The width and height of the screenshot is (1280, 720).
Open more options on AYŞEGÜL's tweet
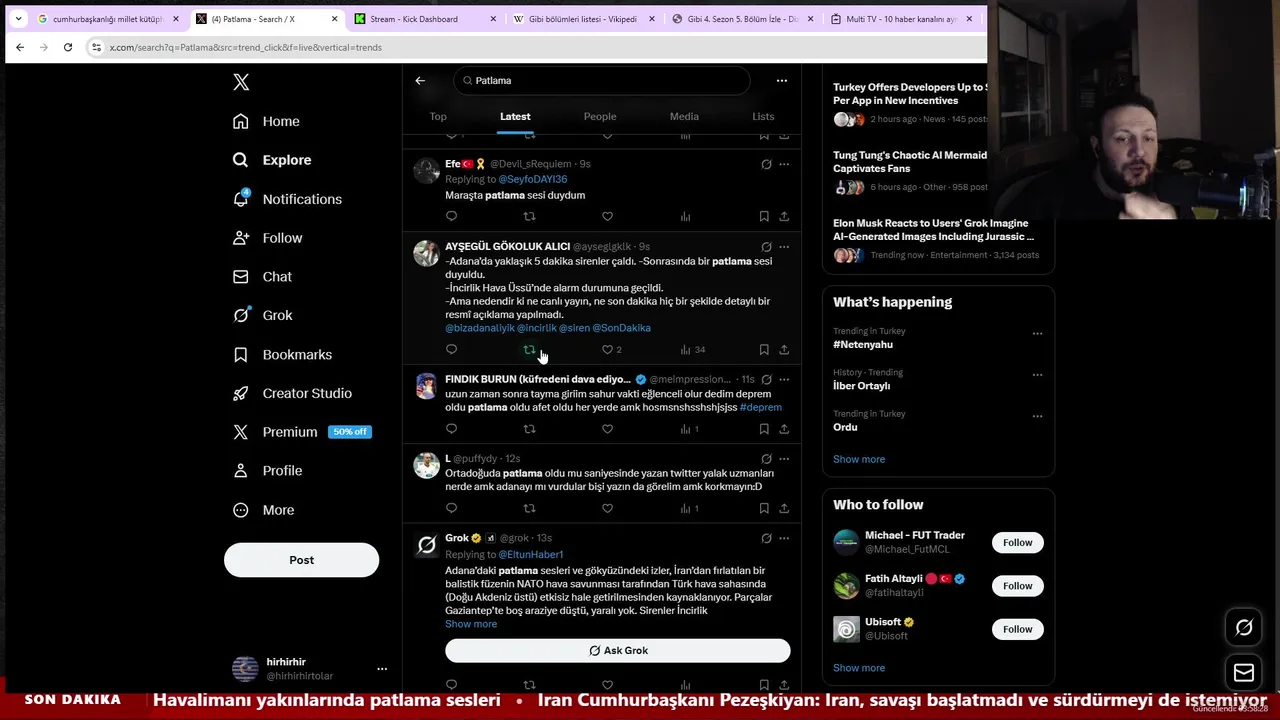tap(784, 247)
